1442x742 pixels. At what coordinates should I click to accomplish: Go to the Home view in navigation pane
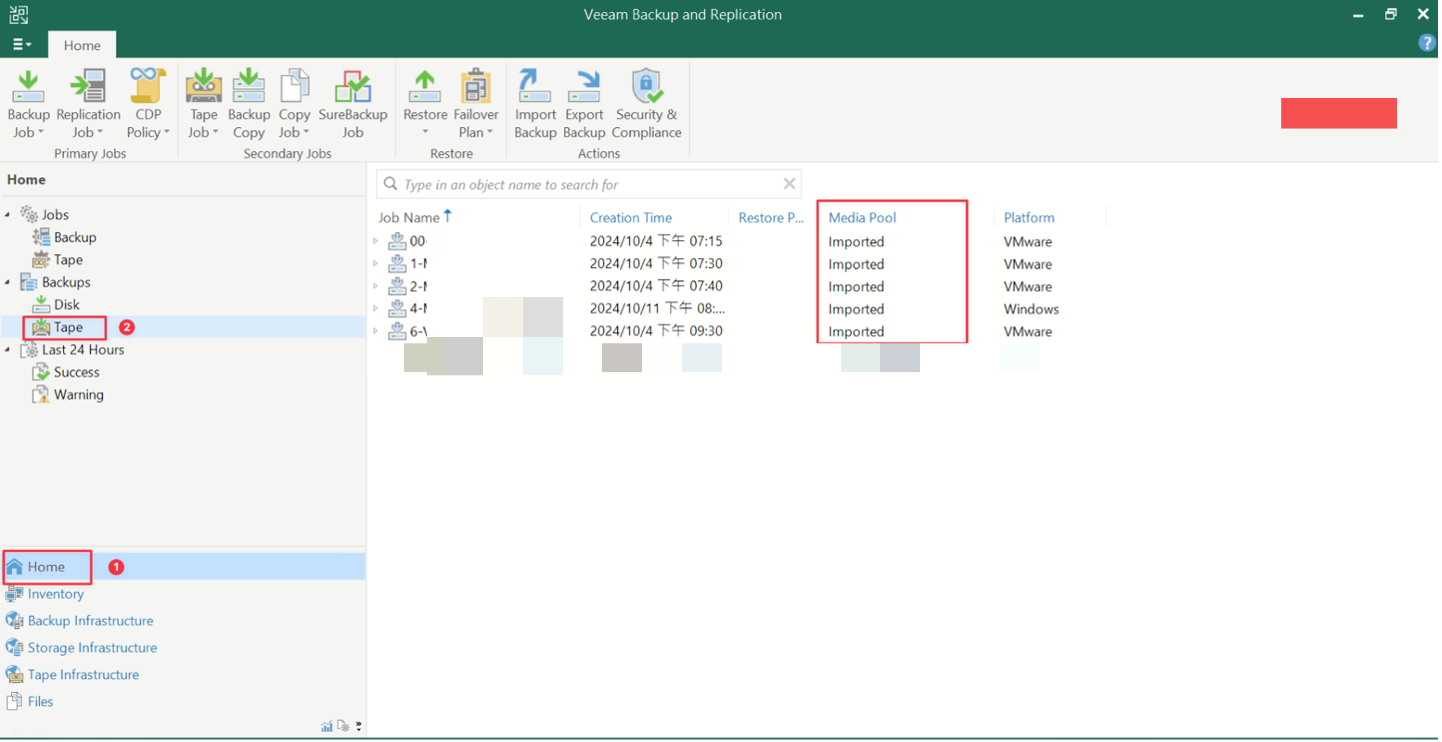183,567
